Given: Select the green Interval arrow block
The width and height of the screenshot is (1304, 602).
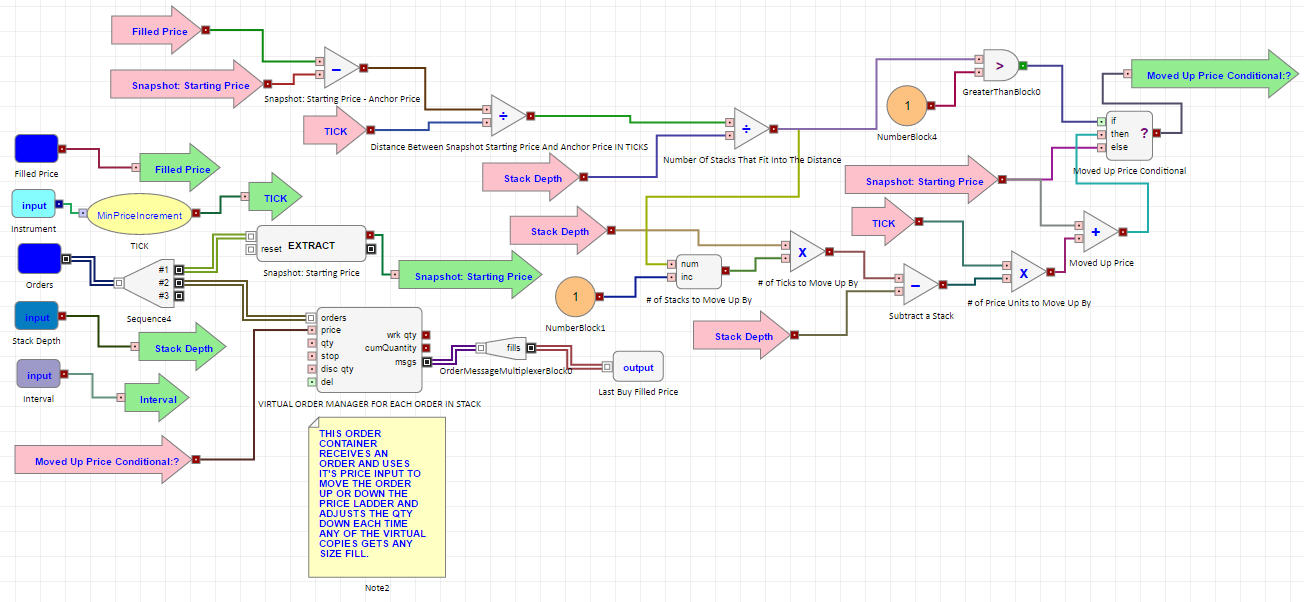Looking at the screenshot, I should pyautogui.click(x=157, y=400).
